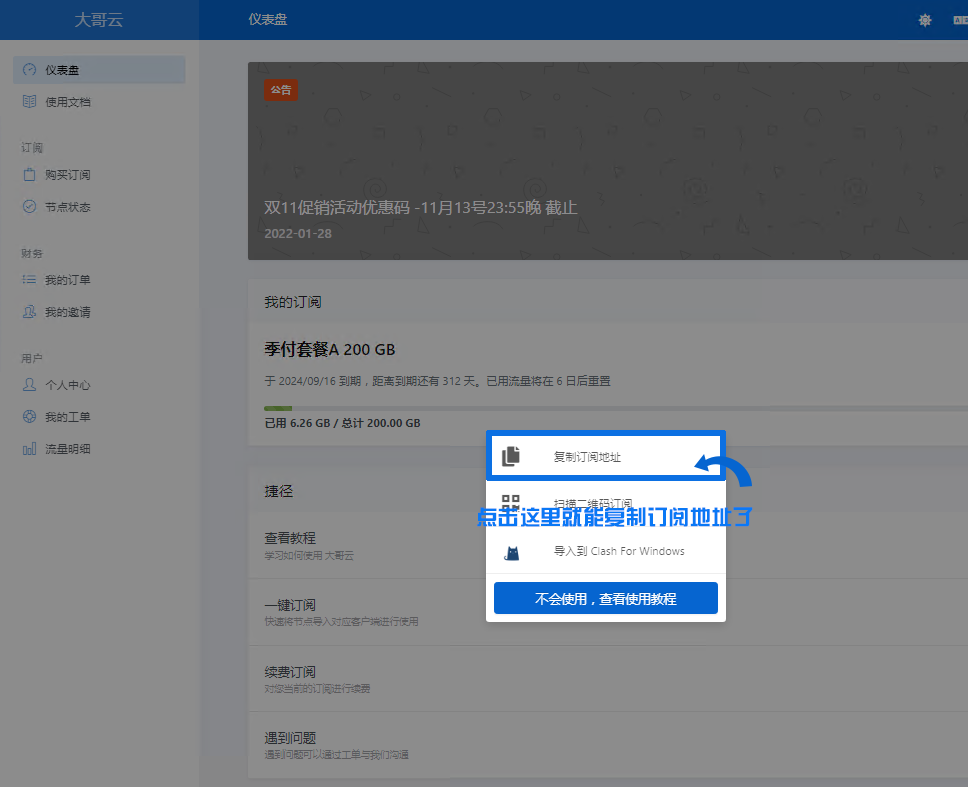Click the 使用文档 book icon in sidebar
This screenshot has width=968, height=787.
[28, 101]
